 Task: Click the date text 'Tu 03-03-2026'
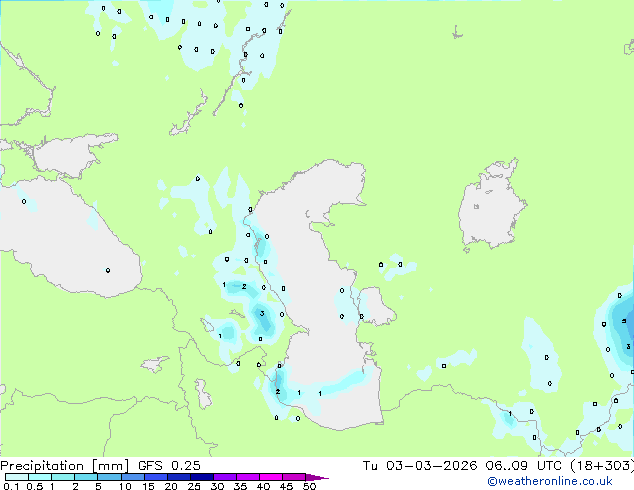419,466
